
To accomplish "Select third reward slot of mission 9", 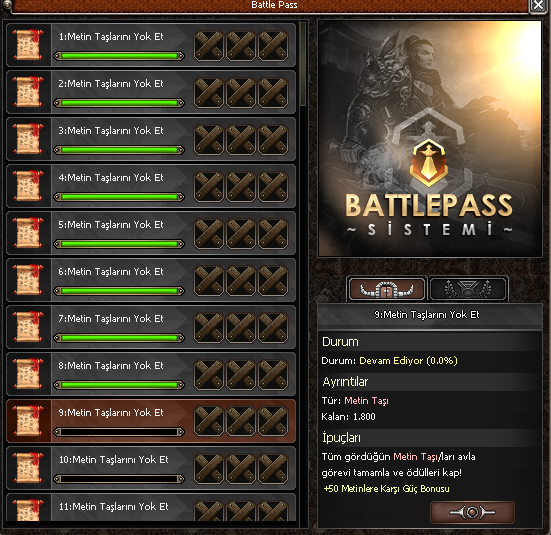I will (273, 422).
